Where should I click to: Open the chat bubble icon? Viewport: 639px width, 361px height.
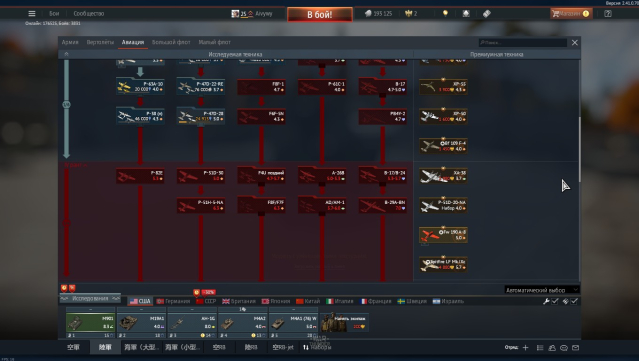tap(564, 348)
